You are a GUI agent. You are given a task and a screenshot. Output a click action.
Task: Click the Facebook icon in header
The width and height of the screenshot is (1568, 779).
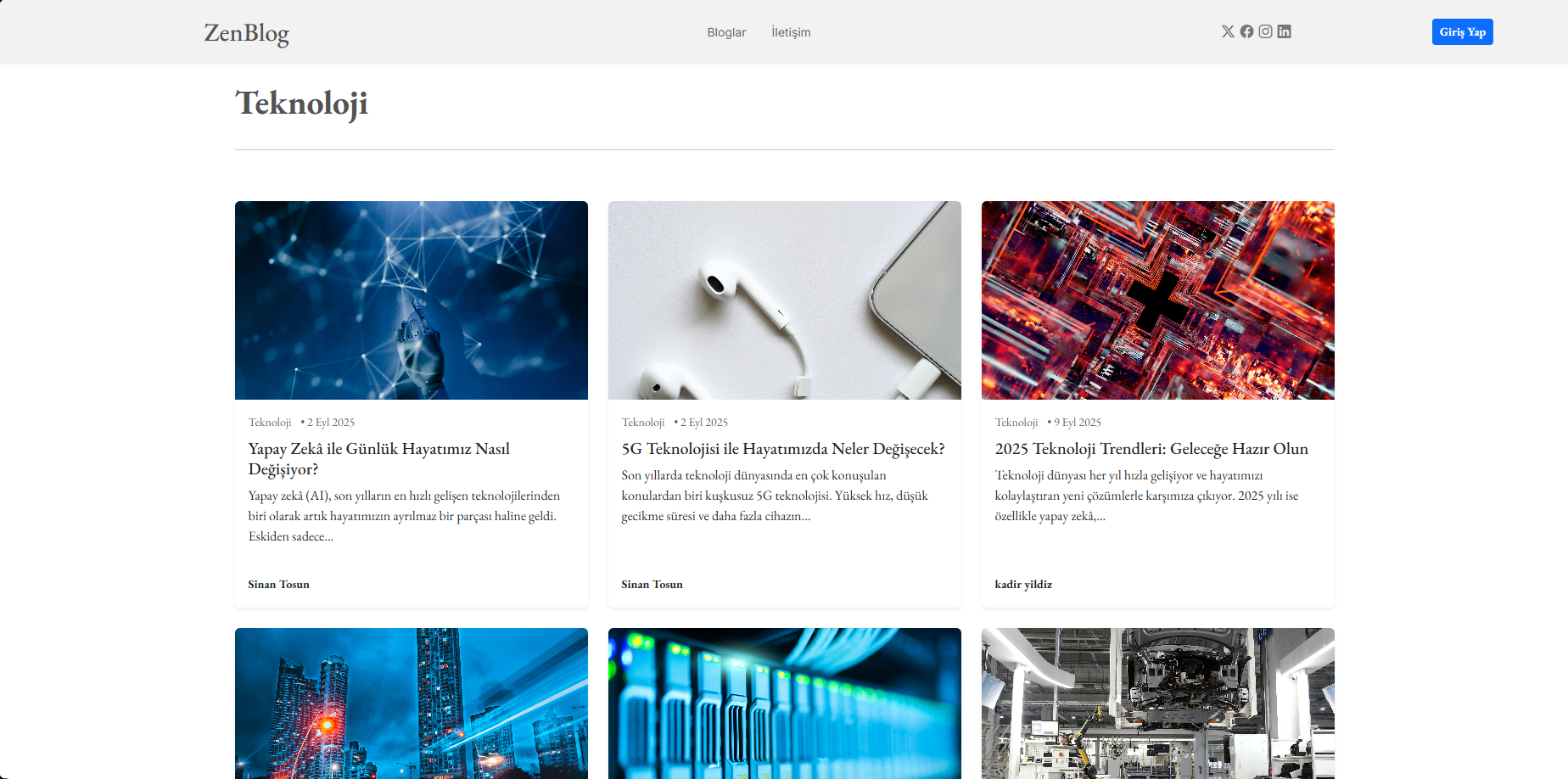pos(1246,31)
